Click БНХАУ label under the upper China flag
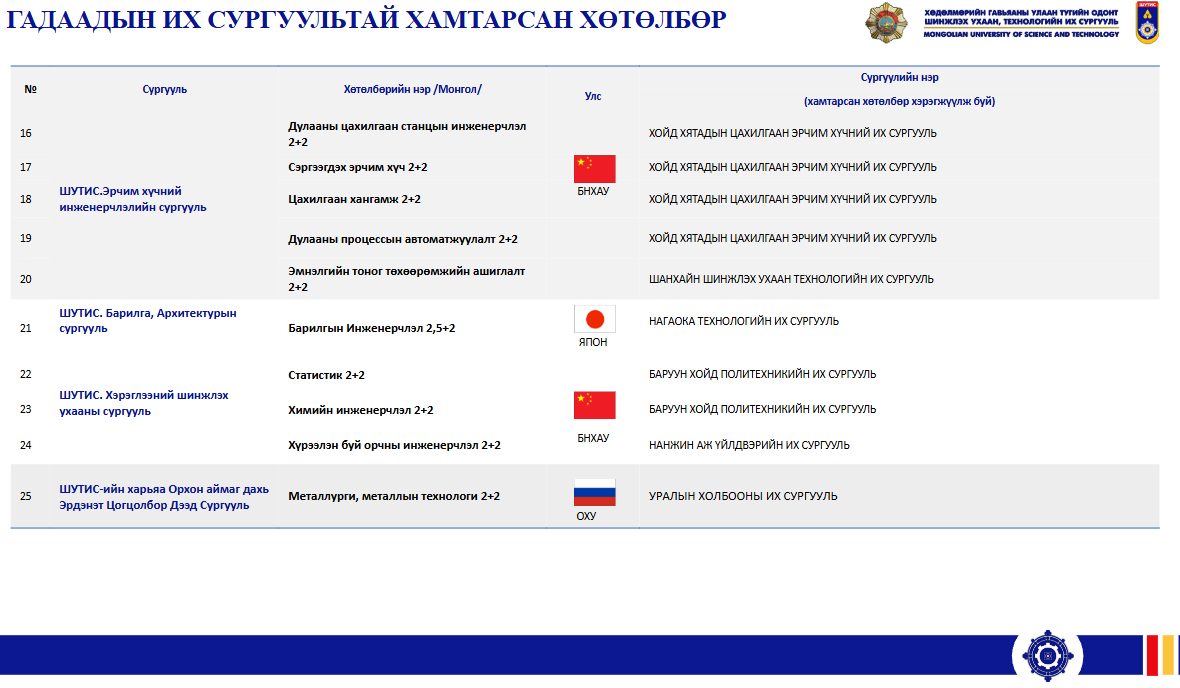The width and height of the screenshot is (1180, 688). tap(593, 191)
